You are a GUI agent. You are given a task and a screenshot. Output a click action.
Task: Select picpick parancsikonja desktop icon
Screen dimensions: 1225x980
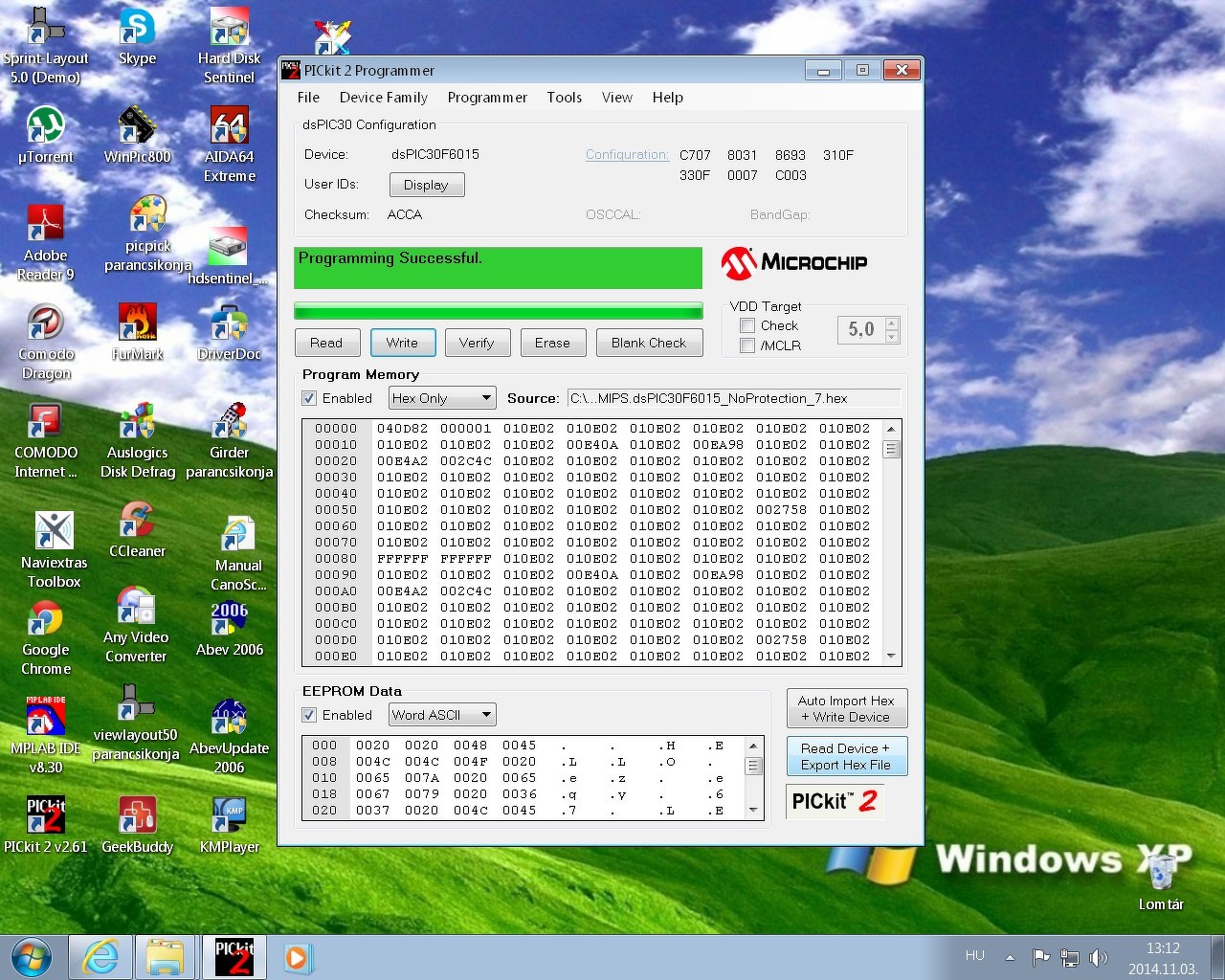[147, 233]
